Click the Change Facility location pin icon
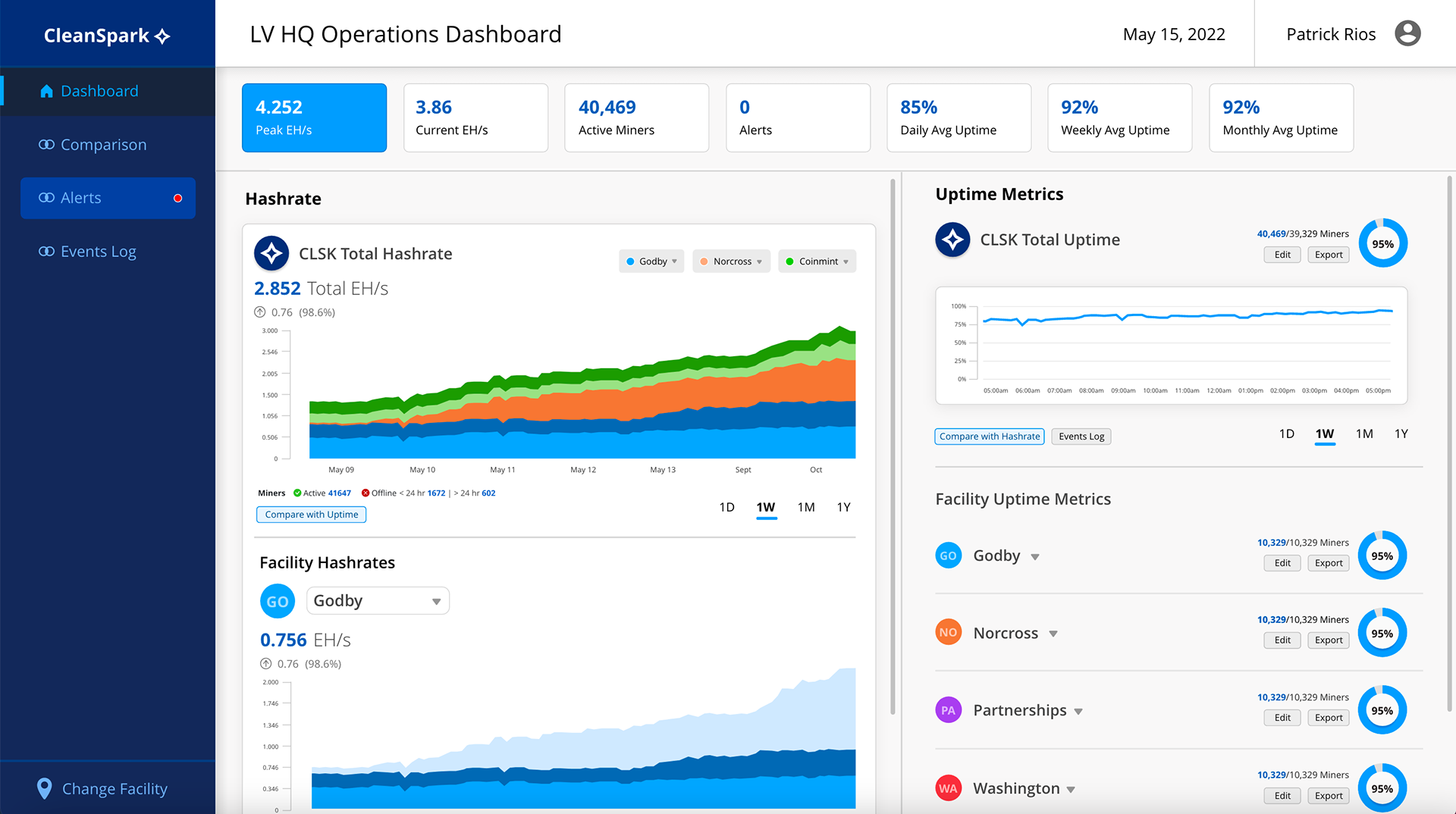Image resolution: width=1456 pixels, height=814 pixels. tap(45, 788)
